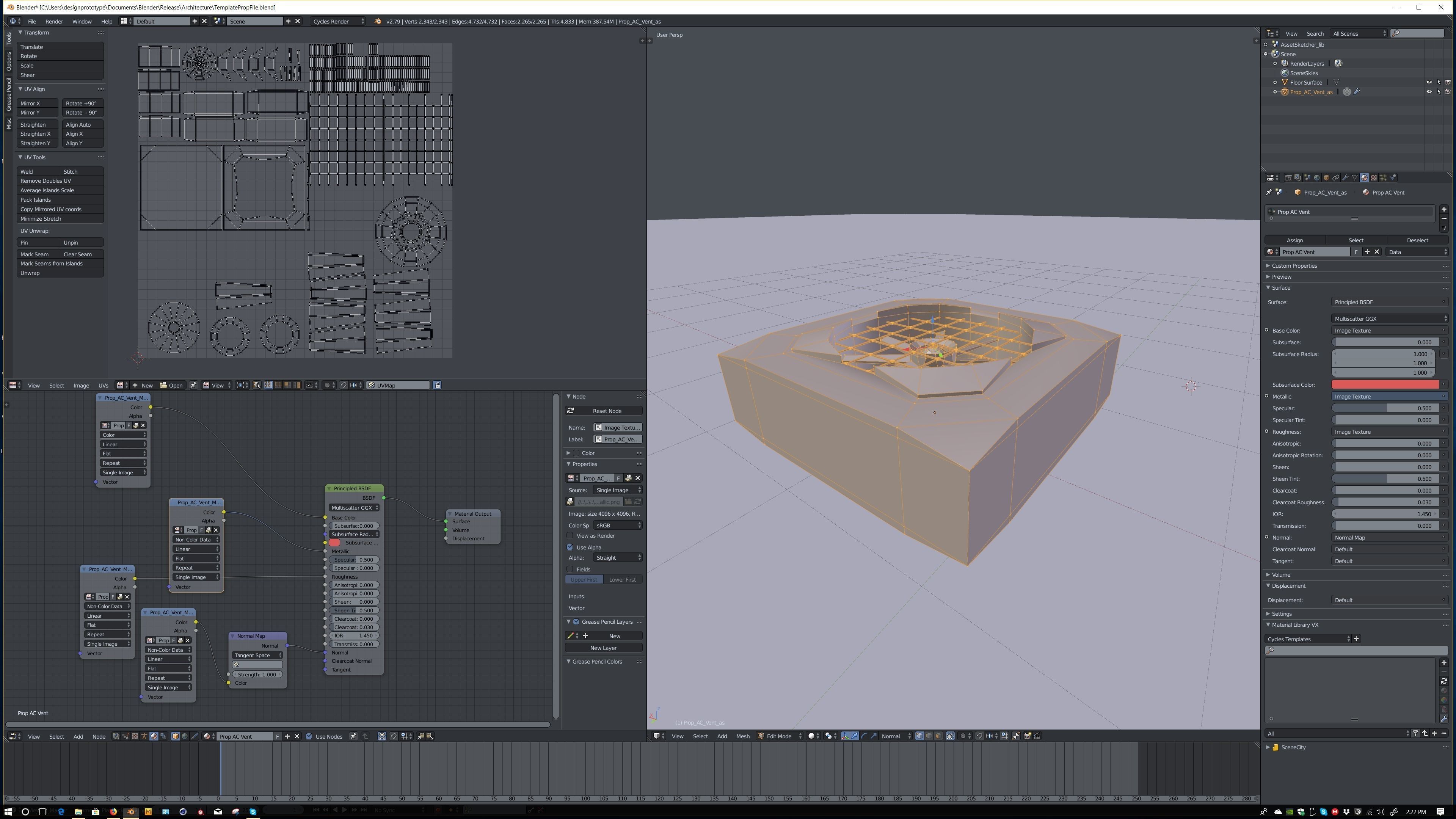Open the Cycles Render engine dropdown

[x=338, y=22]
